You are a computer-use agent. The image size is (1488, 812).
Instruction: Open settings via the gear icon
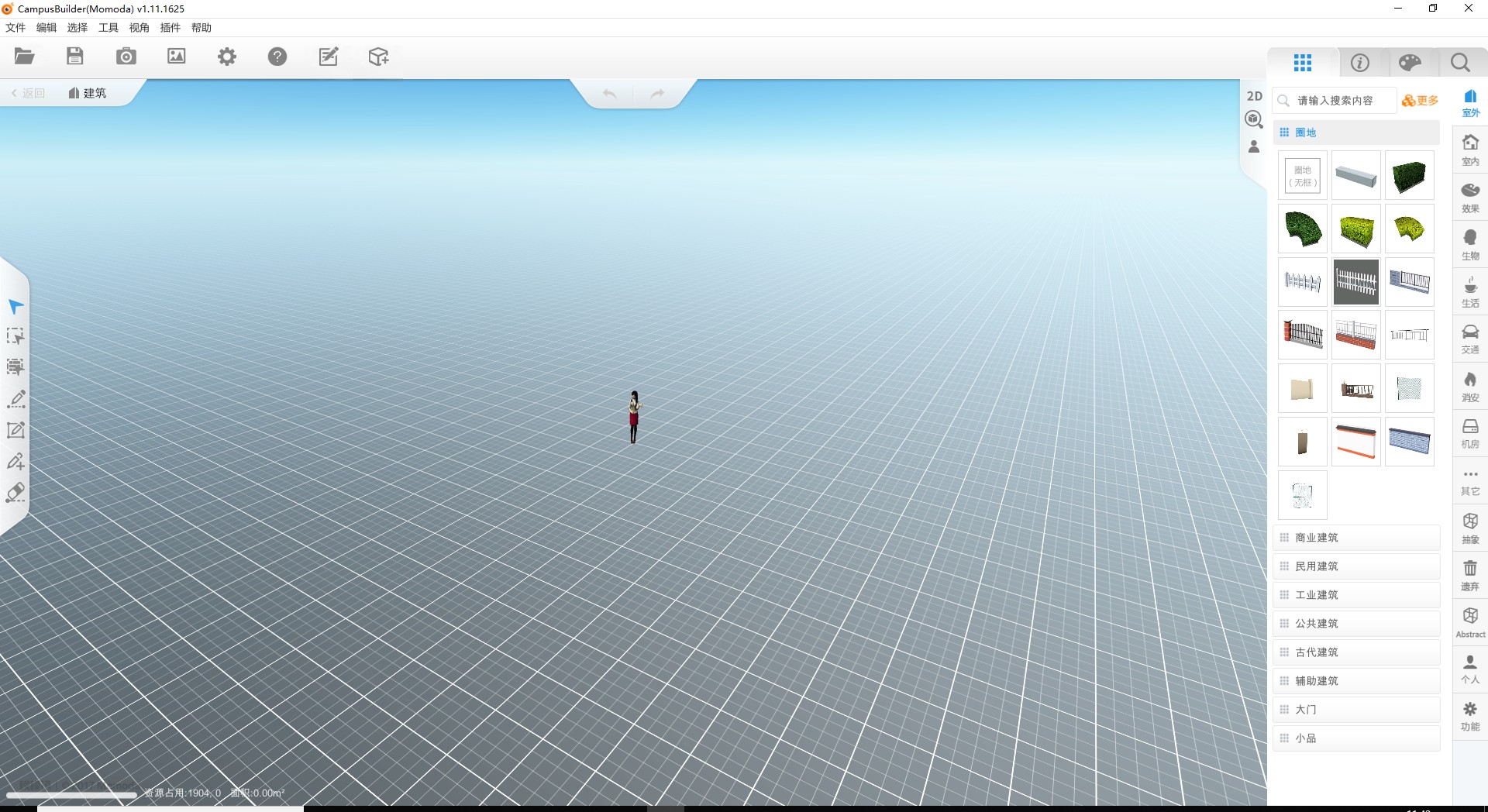(227, 57)
